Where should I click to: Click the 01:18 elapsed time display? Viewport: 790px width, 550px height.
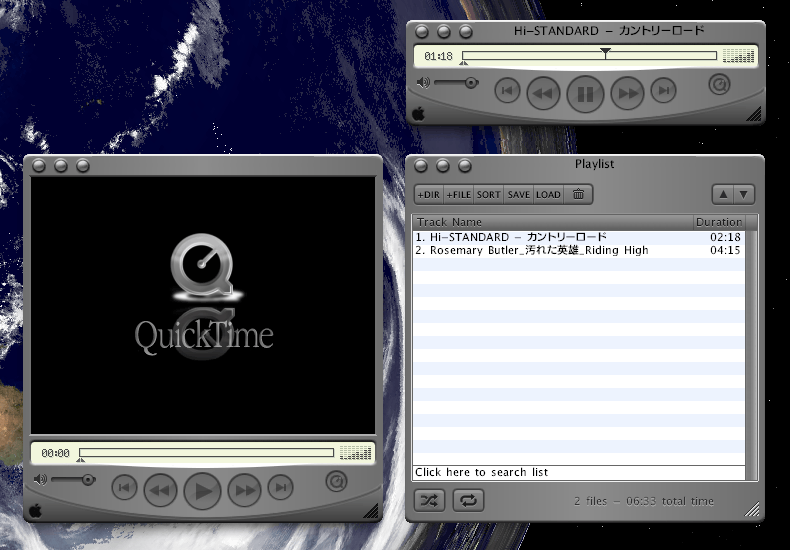coord(438,56)
